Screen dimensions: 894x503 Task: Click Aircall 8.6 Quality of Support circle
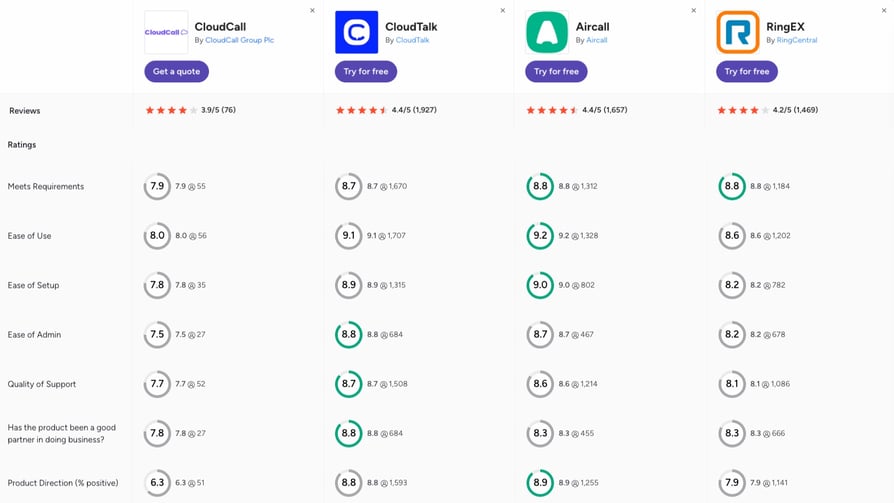[x=540, y=384]
